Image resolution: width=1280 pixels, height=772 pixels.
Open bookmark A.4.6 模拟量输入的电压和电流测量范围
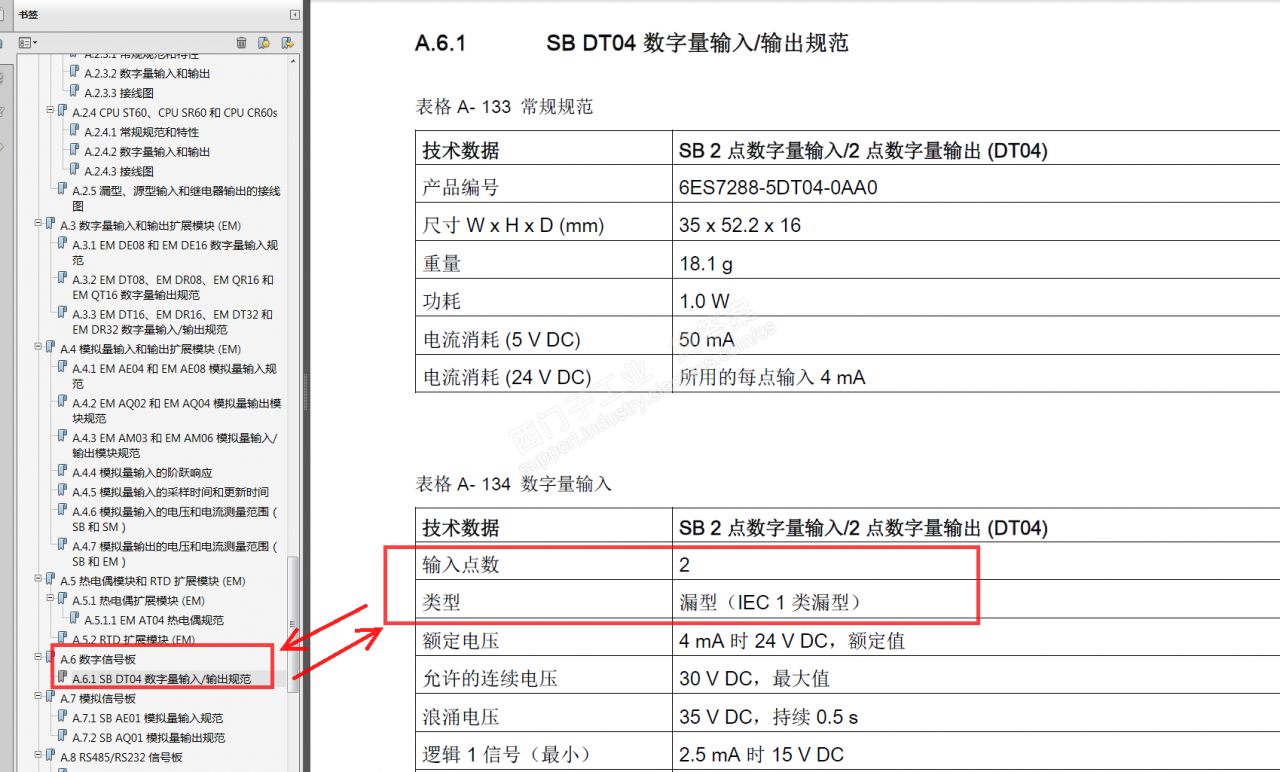tap(175, 519)
